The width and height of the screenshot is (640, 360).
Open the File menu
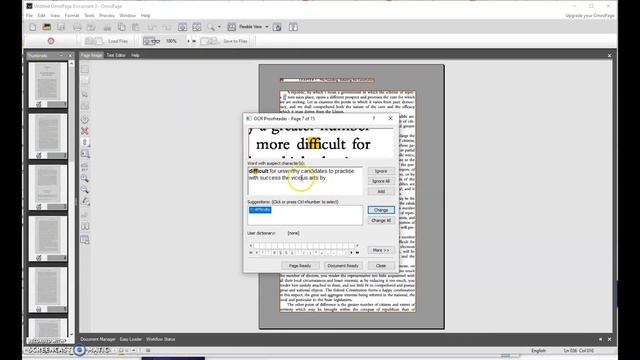click(29, 16)
